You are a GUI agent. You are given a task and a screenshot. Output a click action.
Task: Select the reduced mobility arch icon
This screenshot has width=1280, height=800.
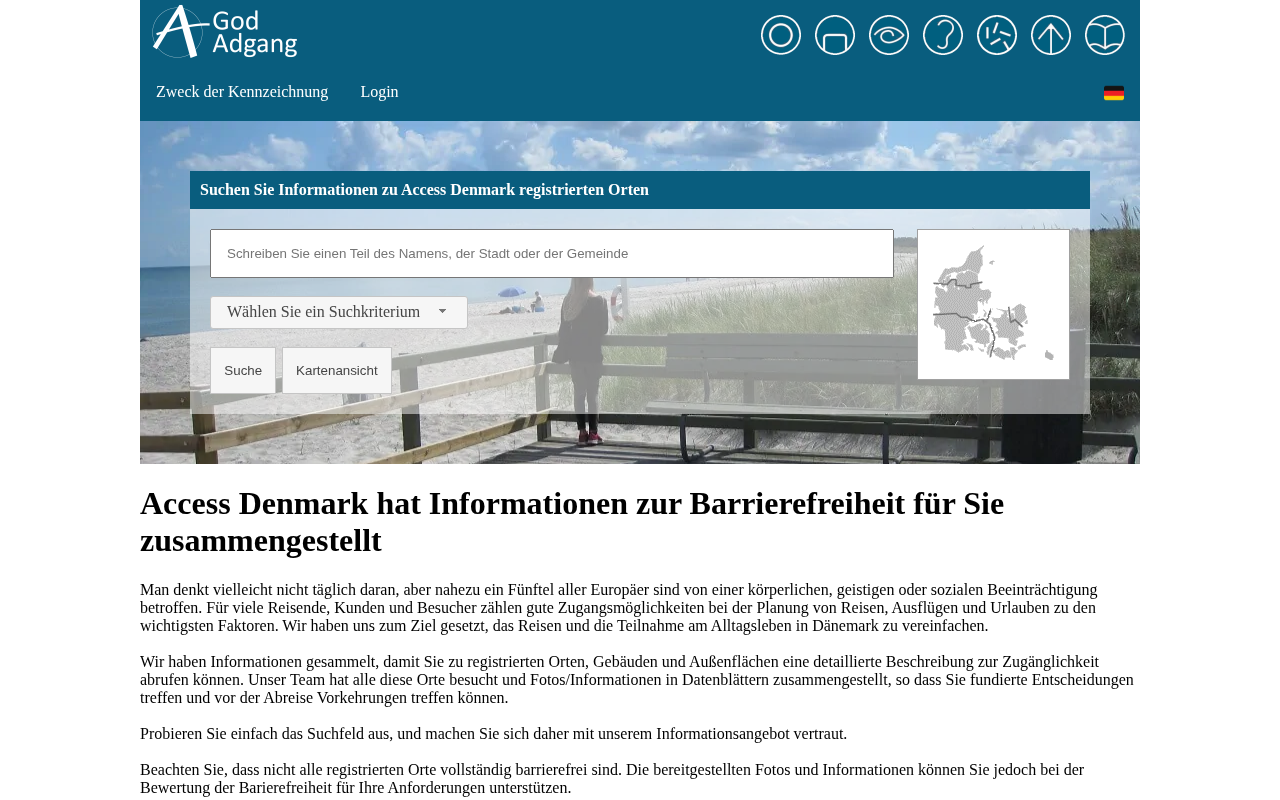[835, 35]
